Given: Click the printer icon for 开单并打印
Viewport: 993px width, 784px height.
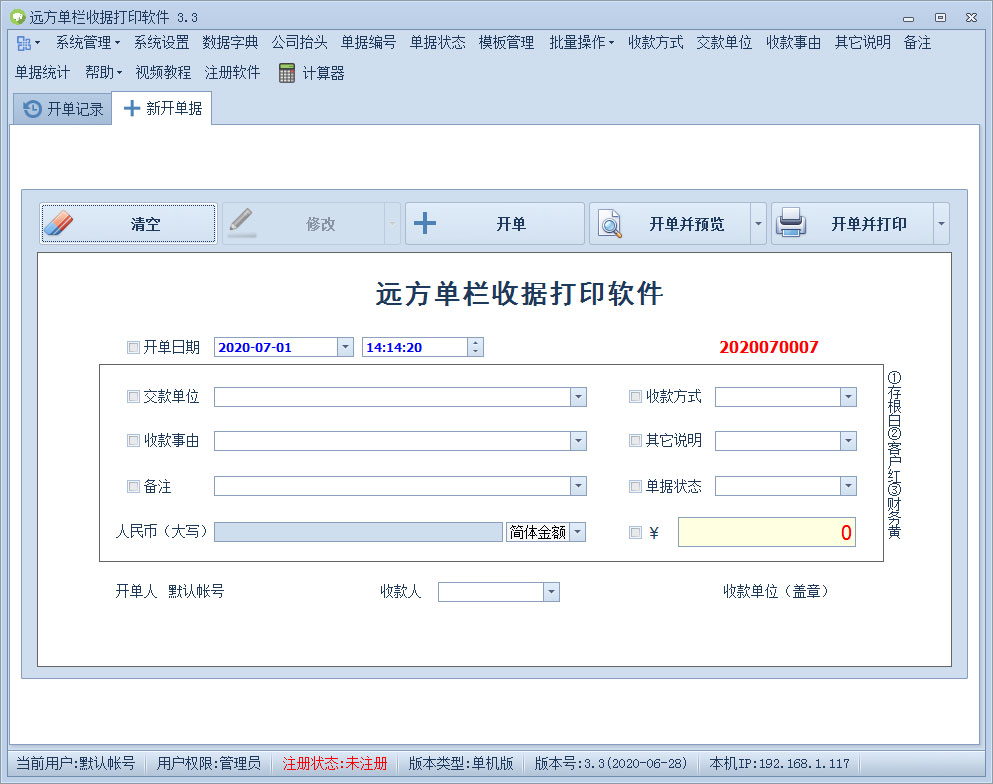Looking at the screenshot, I should click(x=793, y=223).
